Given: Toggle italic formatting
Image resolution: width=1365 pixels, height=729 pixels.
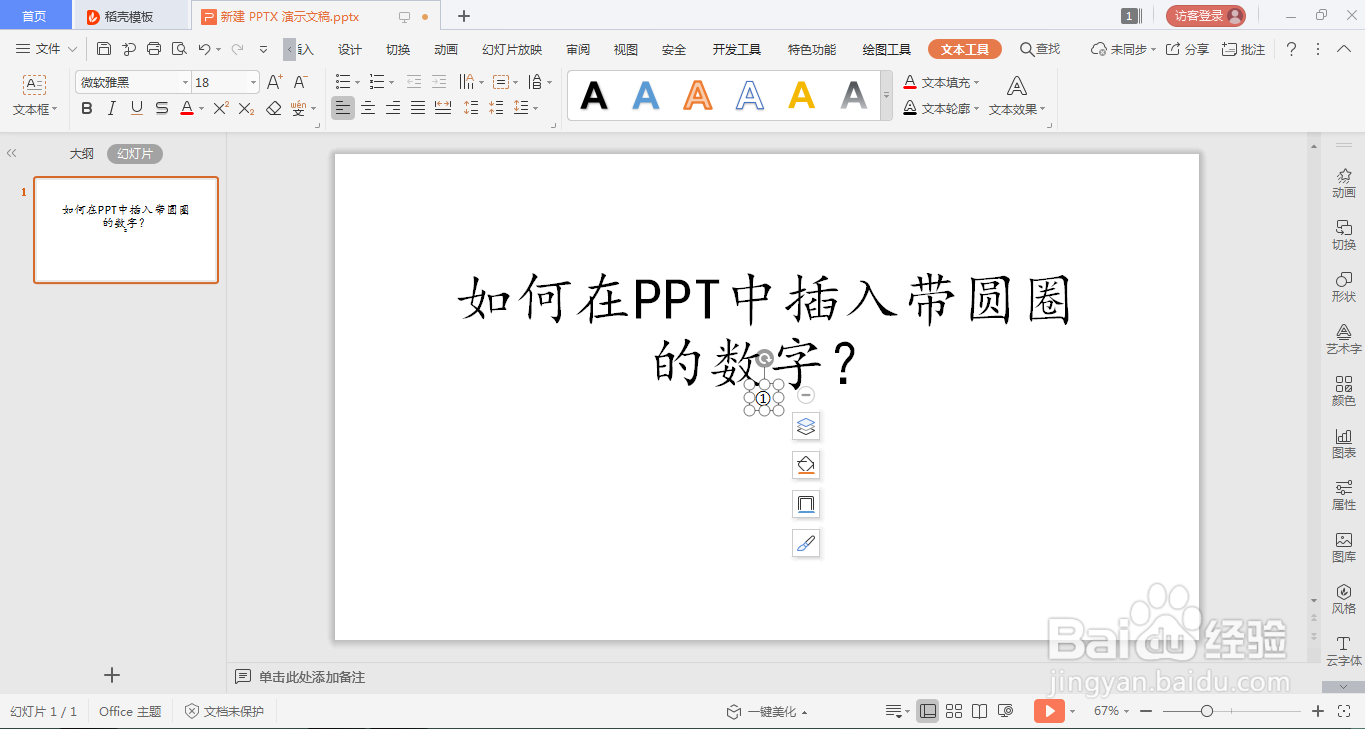Looking at the screenshot, I should pyautogui.click(x=111, y=108).
